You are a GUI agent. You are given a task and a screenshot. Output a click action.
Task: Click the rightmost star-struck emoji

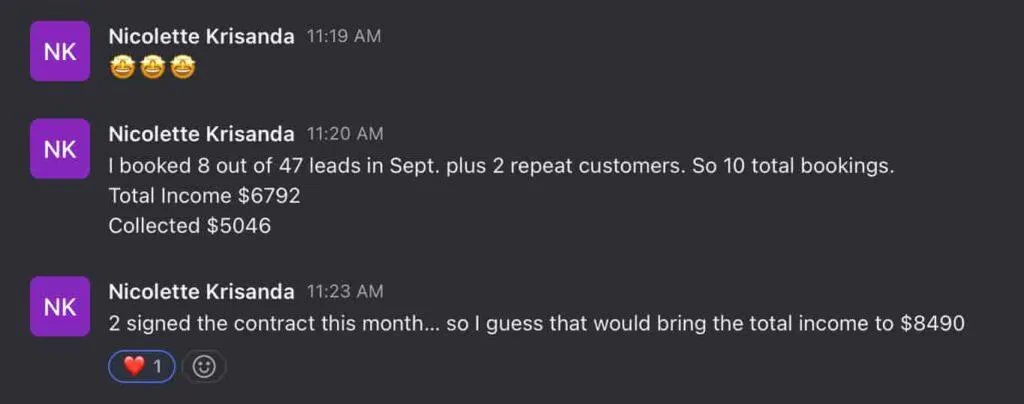183,68
